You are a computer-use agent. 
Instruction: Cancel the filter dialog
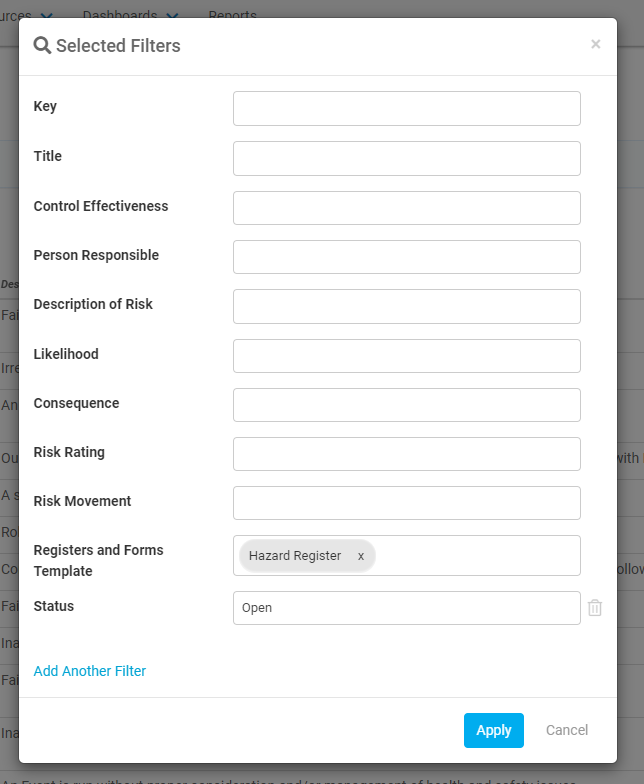[566, 730]
